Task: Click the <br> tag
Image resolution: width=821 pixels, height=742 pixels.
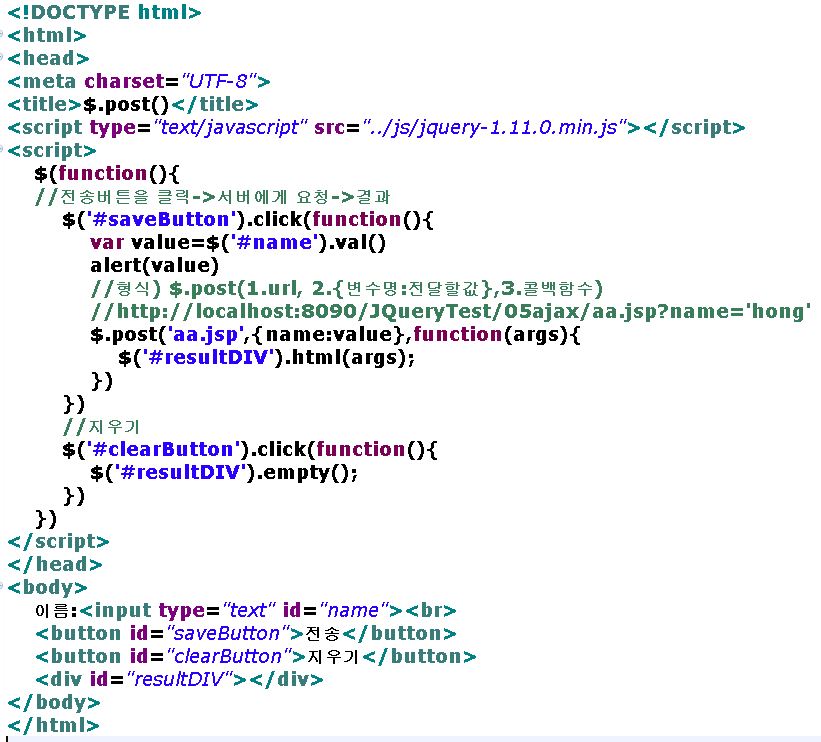Action: tap(430, 611)
